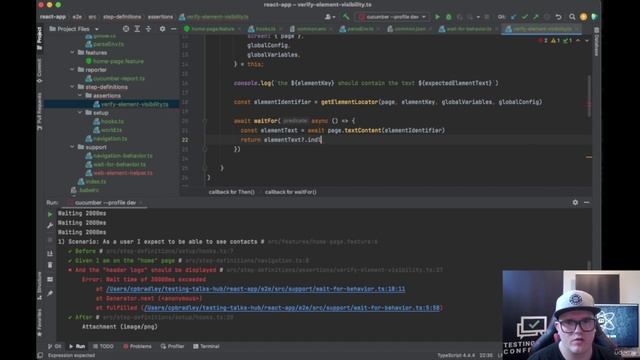
Task: Open the Database tool window stripe
Action: point(596,42)
